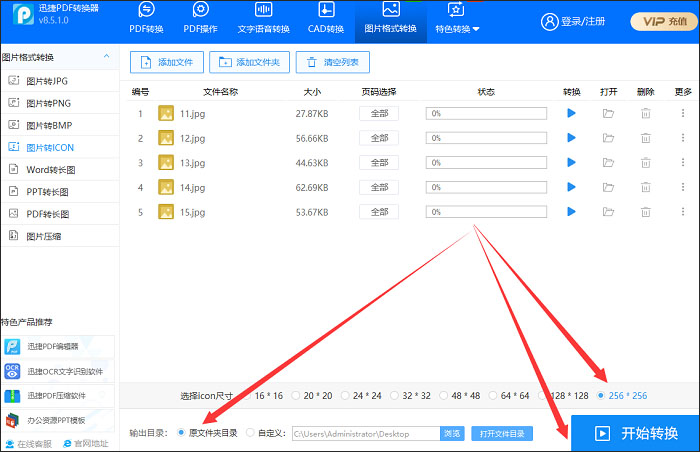This screenshot has width=700, height=452.
Task: Select the 图片格式转换 tab
Action: pyautogui.click(x=391, y=20)
